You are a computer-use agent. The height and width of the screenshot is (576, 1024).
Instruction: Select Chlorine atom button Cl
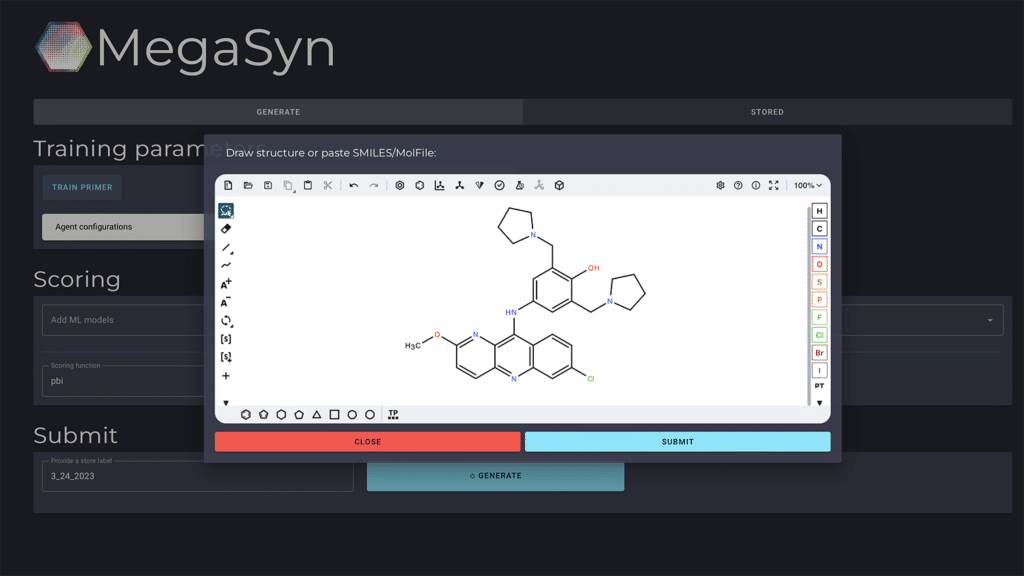pos(820,335)
